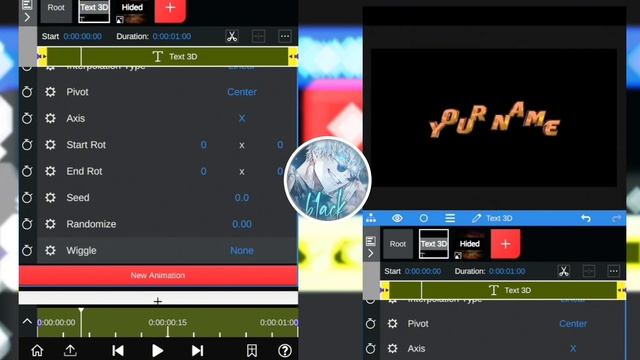Click the export share icon
The width and height of the screenshot is (640, 360).
point(70,350)
